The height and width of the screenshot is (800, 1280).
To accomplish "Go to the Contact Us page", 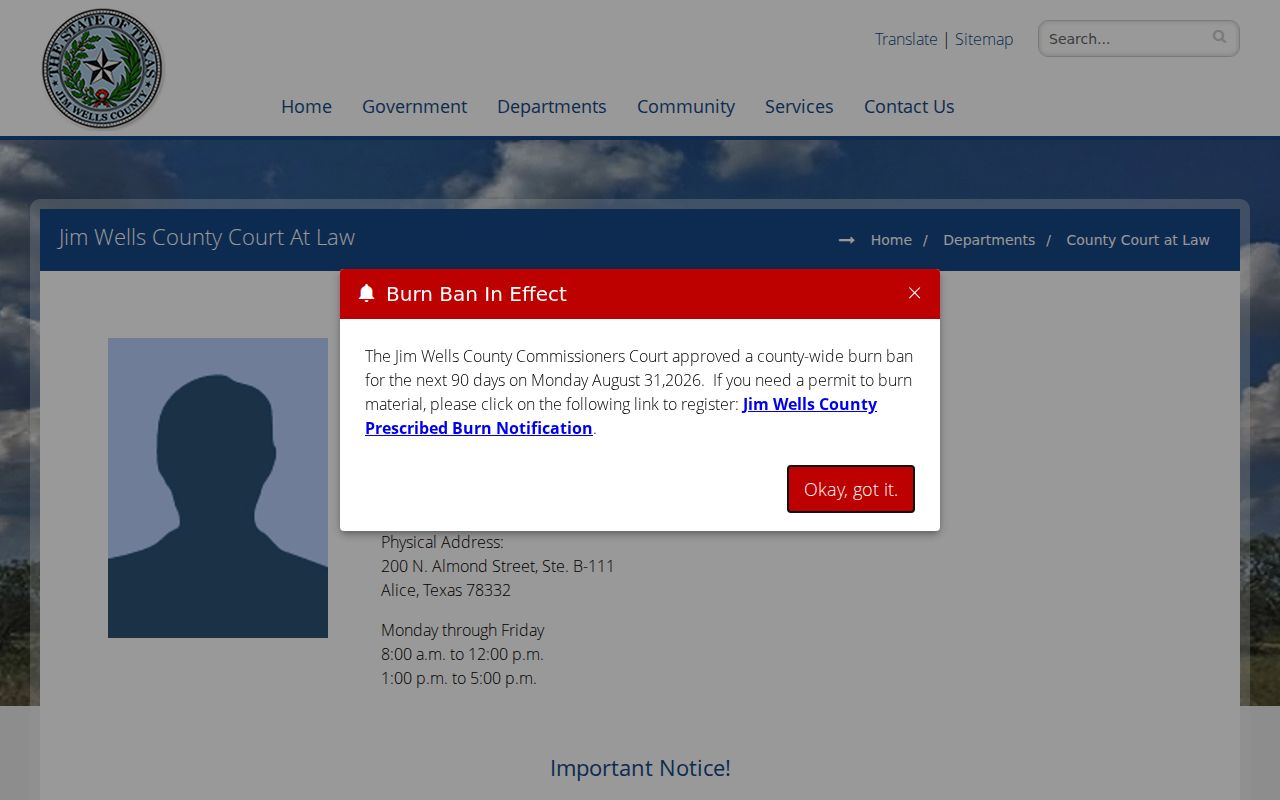I will [909, 106].
